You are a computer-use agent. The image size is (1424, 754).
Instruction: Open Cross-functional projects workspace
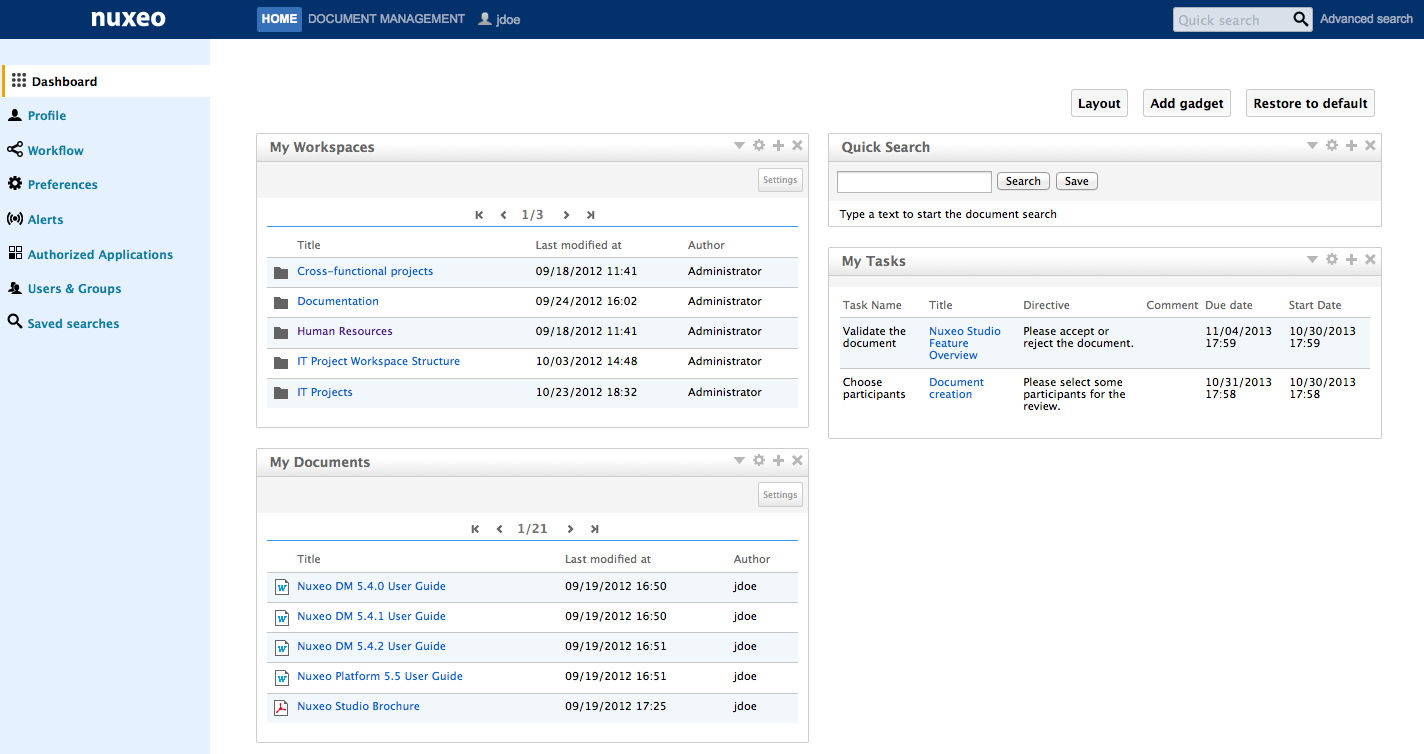365,272
